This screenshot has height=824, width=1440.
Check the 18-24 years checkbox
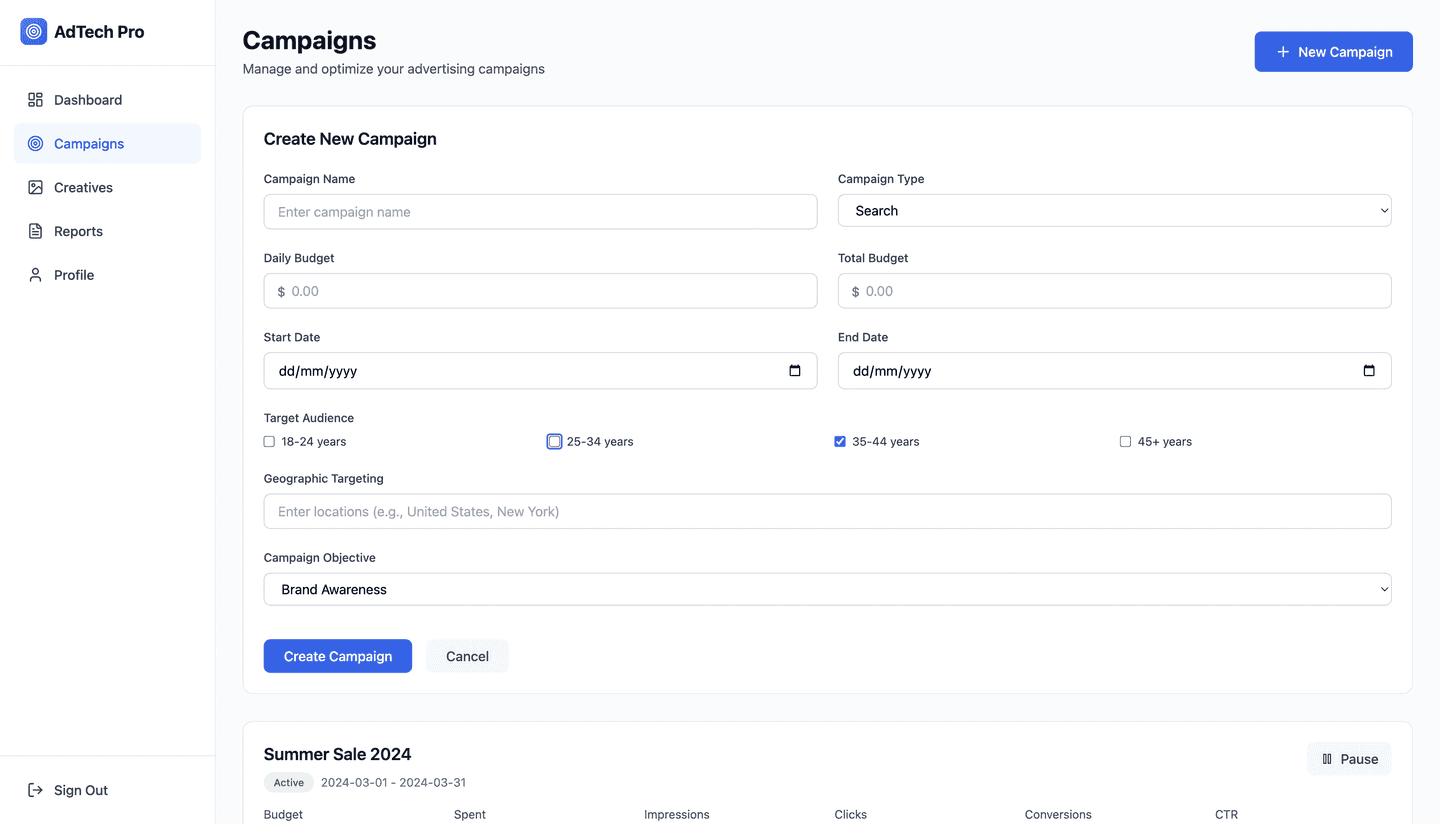(x=268, y=441)
